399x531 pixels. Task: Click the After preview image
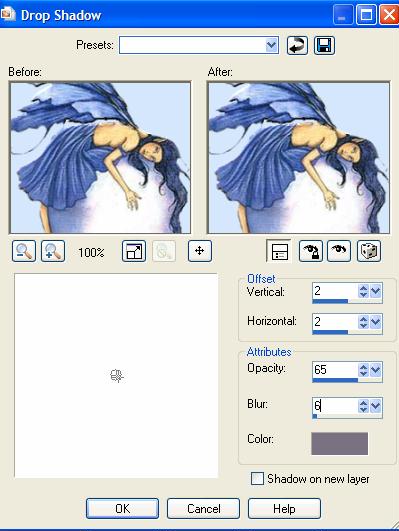[299, 158]
